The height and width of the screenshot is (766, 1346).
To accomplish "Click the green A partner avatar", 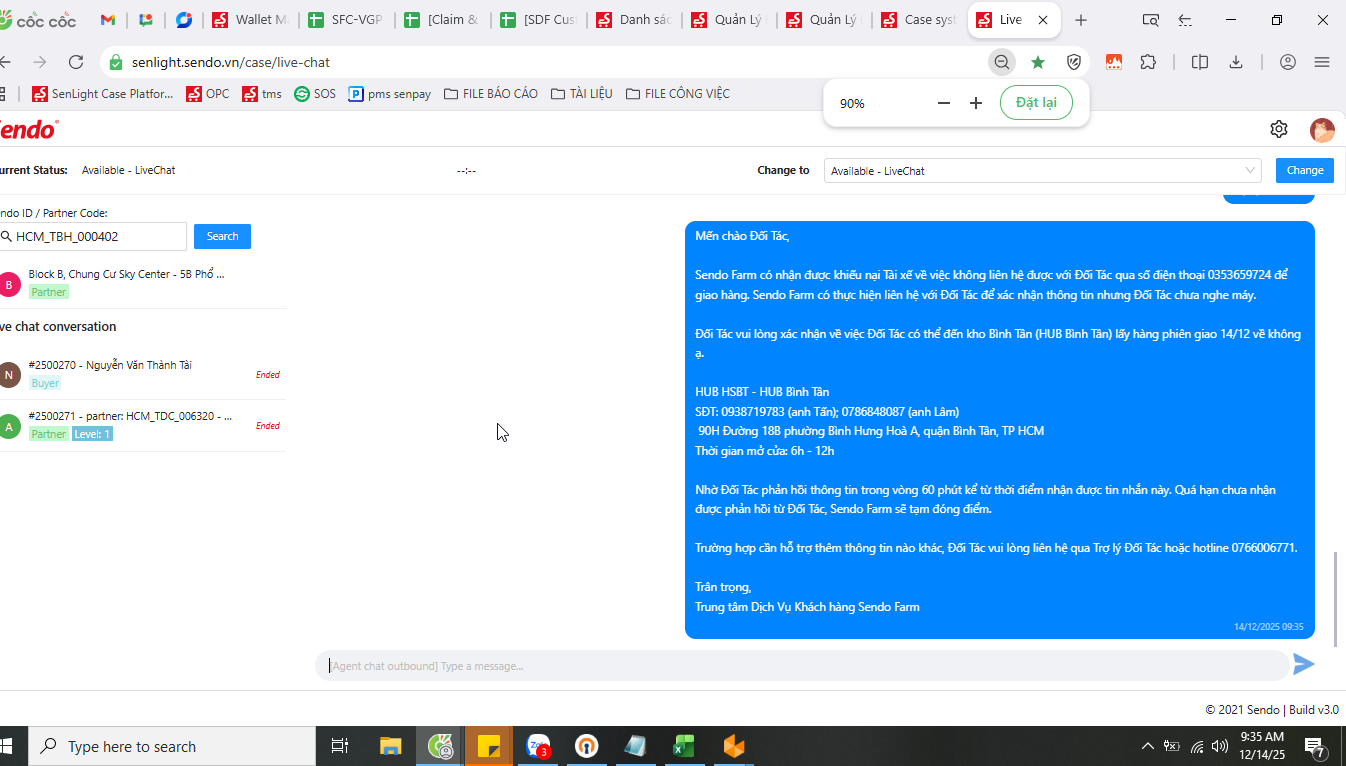I will tap(9, 426).
